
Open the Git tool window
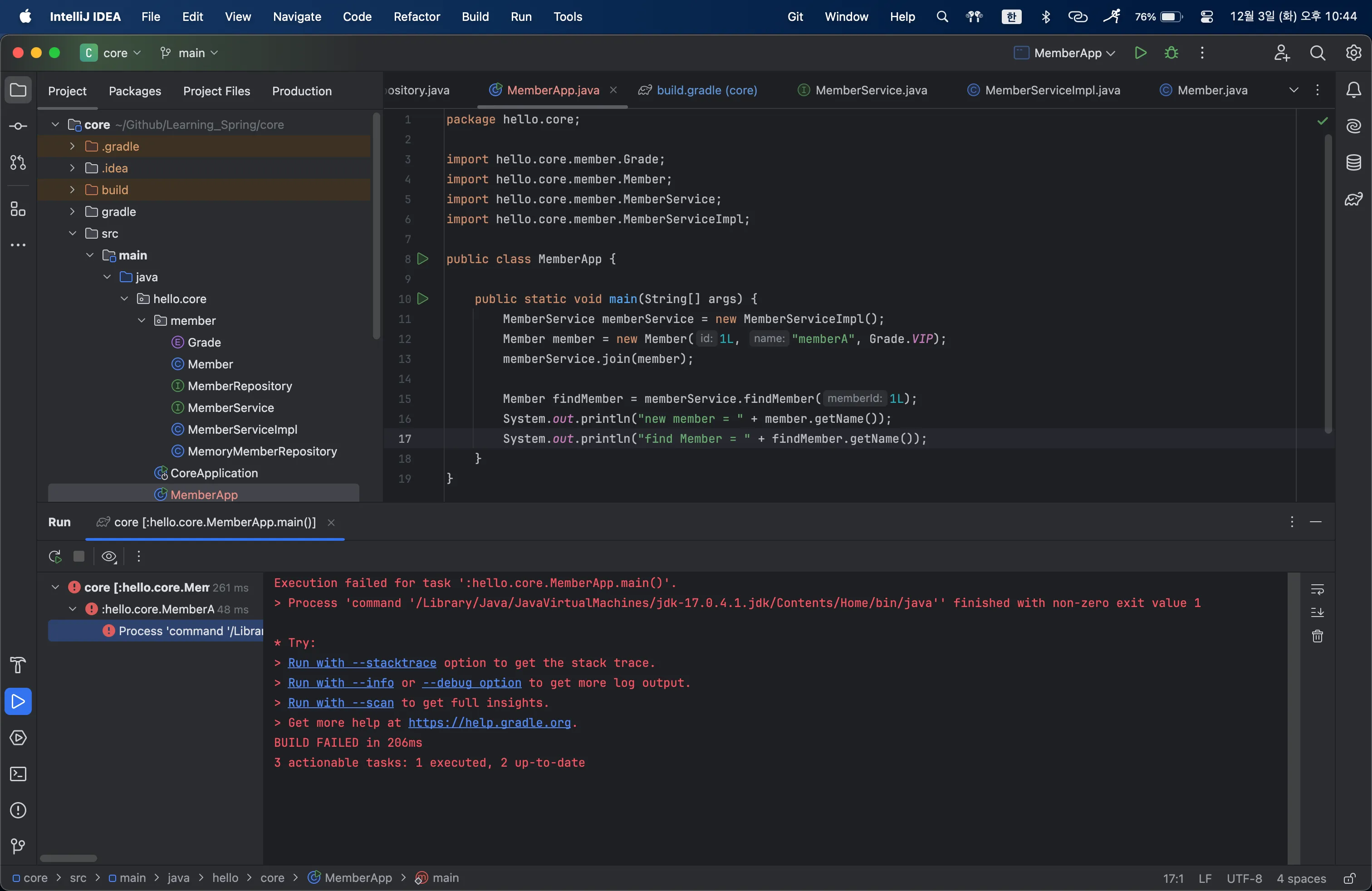tap(19, 846)
